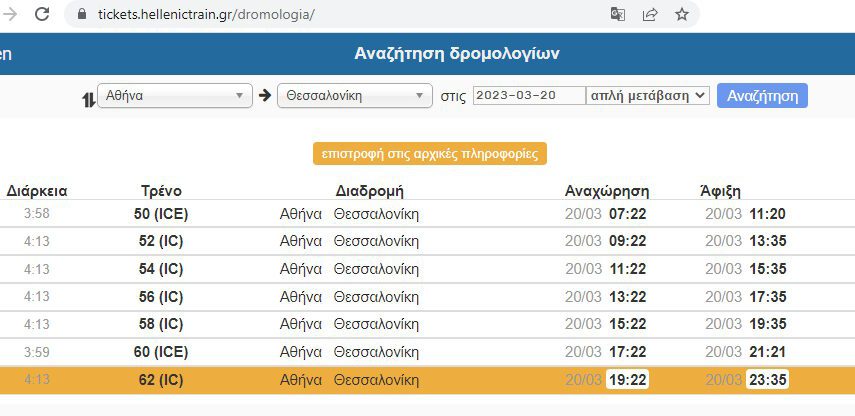
Task: Bookmark this page with the star icon
Action: pyautogui.click(x=681, y=15)
